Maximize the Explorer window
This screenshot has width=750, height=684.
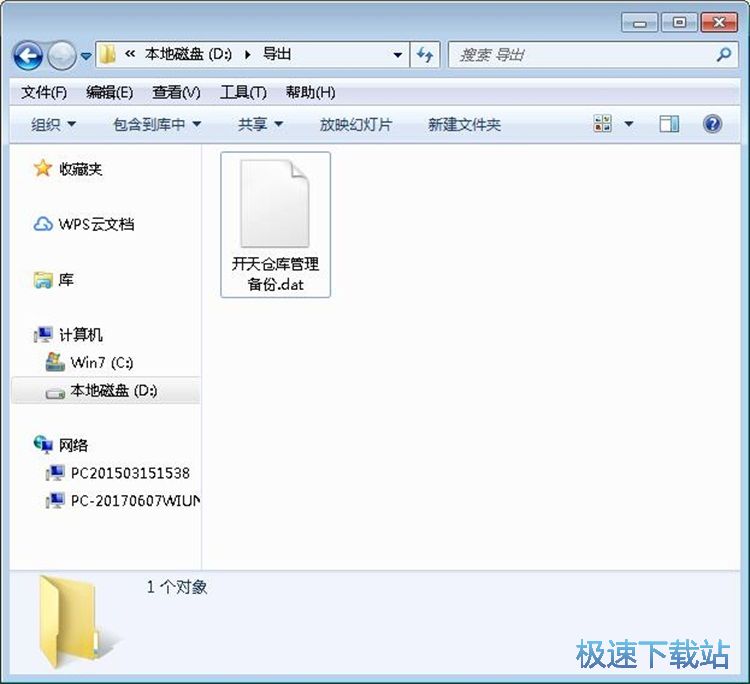(x=679, y=22)
